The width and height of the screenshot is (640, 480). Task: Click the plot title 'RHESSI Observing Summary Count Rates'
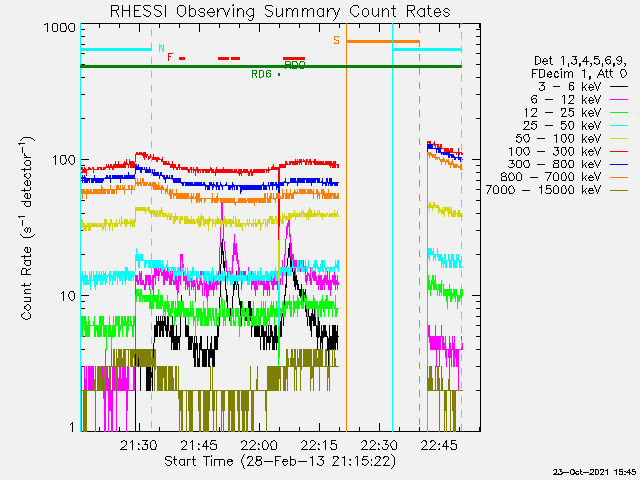point(280,11)
